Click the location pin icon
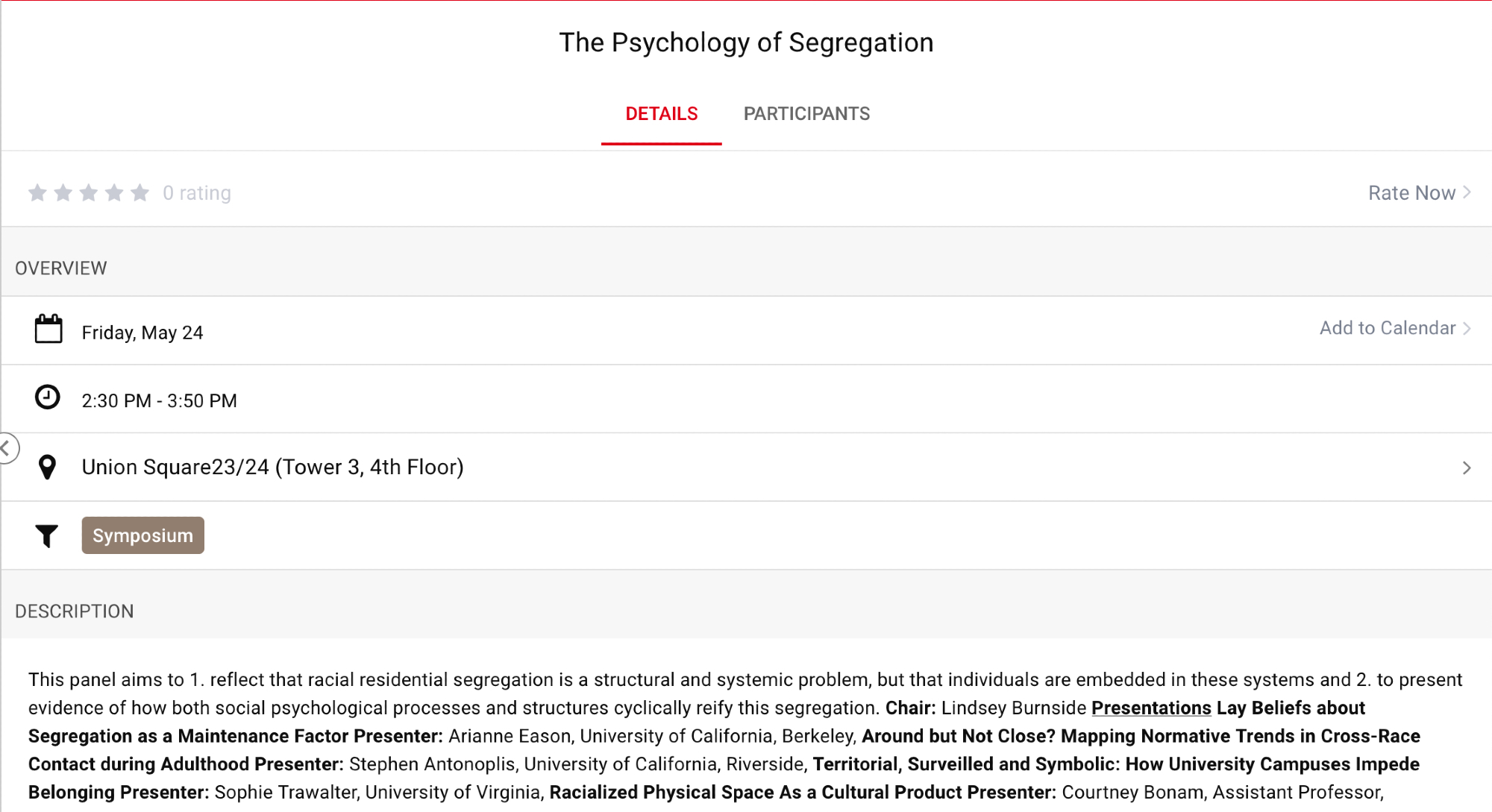 (47, 468)
